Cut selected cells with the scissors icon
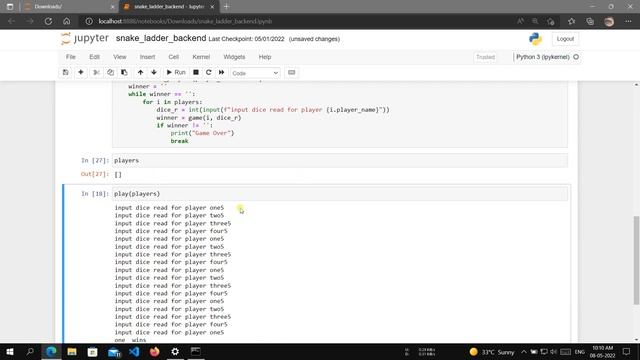This screenshot has width=640, height=360. (x=96, y=73)
